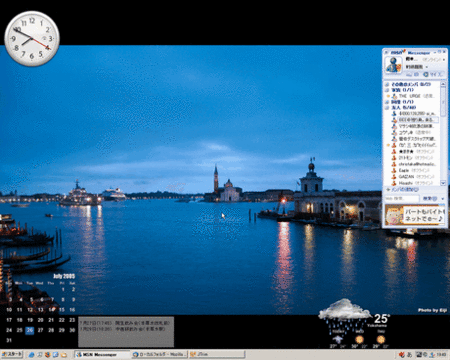Click the schedule memo note panel
This screenshot has height=360, width=450.
pyautogui.click(x=126, y=332)
